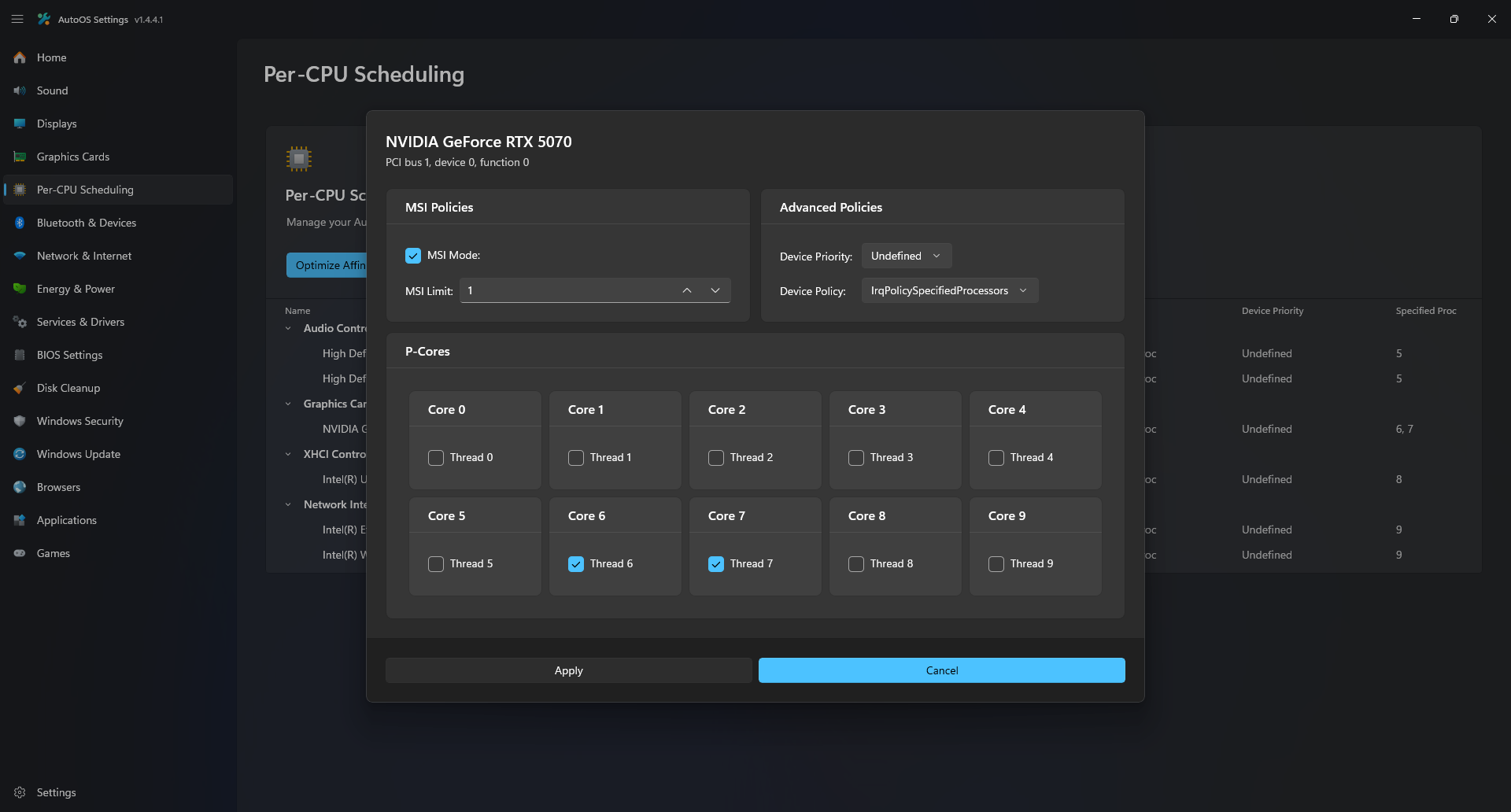
Task: Open the Games page
Action: tap(118, 553)
